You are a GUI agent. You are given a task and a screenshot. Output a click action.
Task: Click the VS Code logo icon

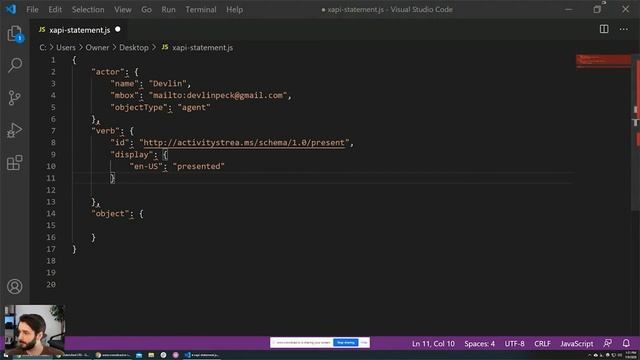pos(11,9)
